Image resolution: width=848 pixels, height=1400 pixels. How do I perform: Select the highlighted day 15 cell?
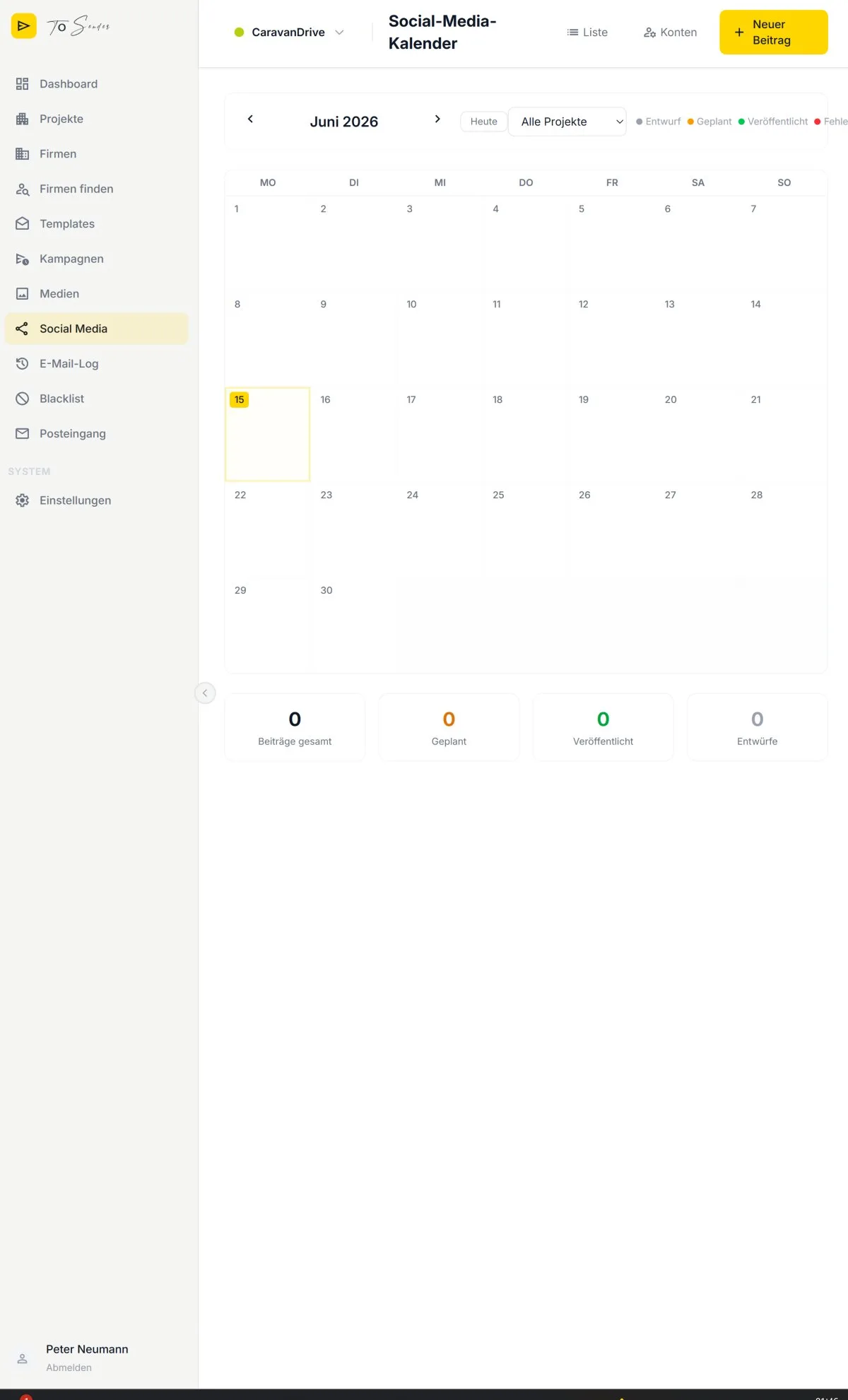(268, 434)
